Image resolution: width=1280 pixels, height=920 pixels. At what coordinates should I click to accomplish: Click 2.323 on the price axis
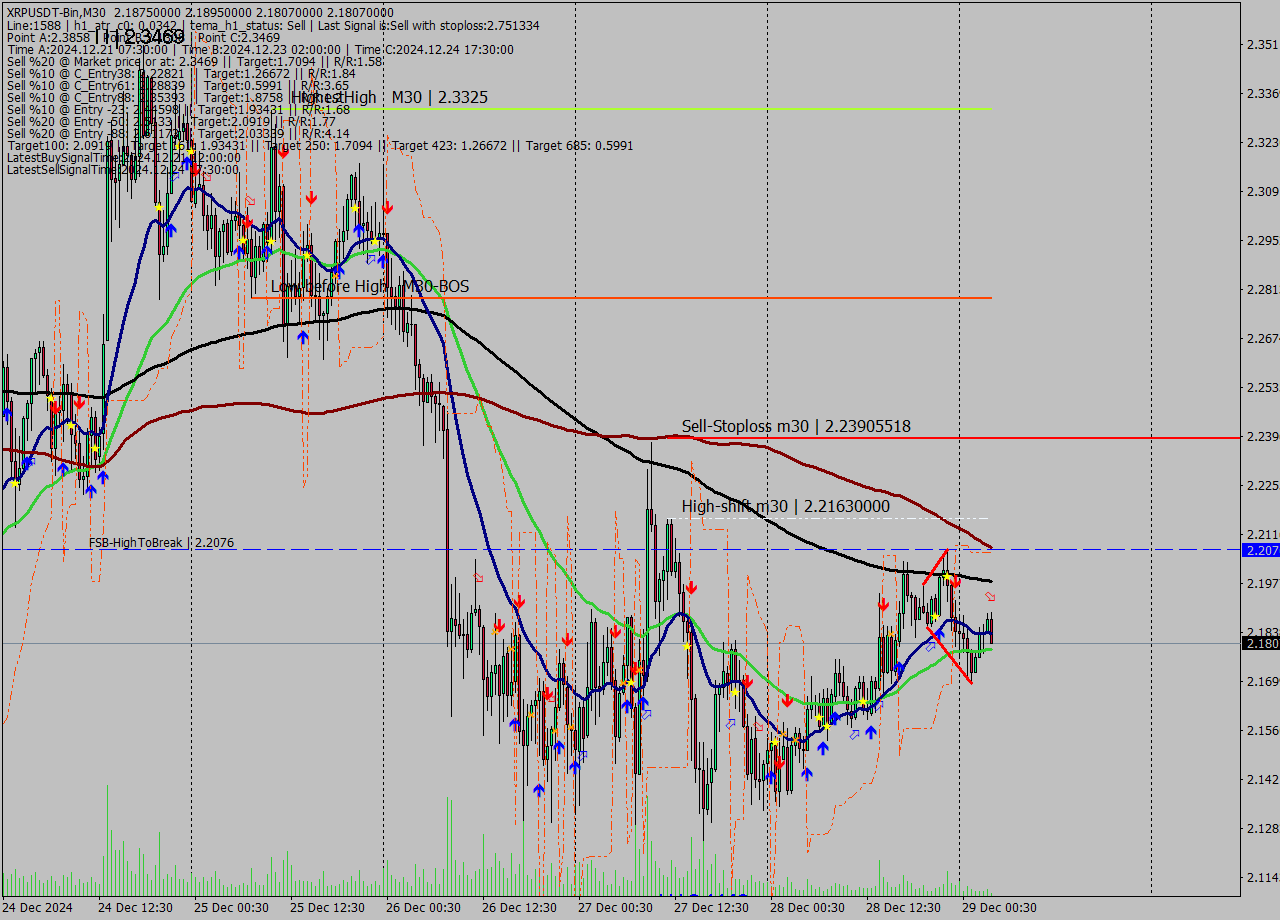click(1263, 142)
